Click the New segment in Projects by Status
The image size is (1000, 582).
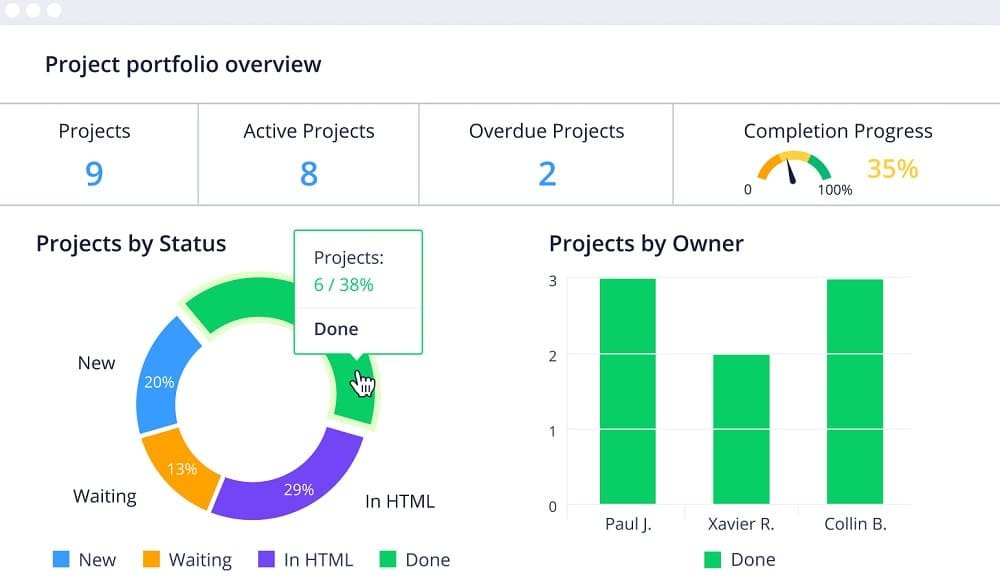click(160, 380)
